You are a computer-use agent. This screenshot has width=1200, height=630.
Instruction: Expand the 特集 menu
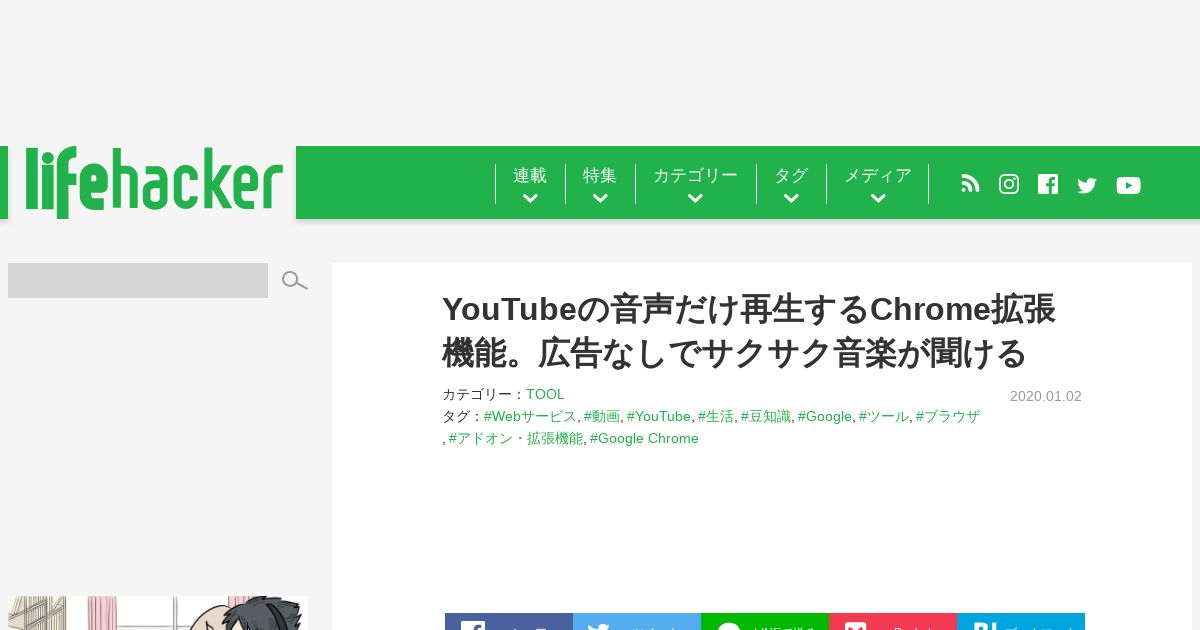click(x=600, y=184)
